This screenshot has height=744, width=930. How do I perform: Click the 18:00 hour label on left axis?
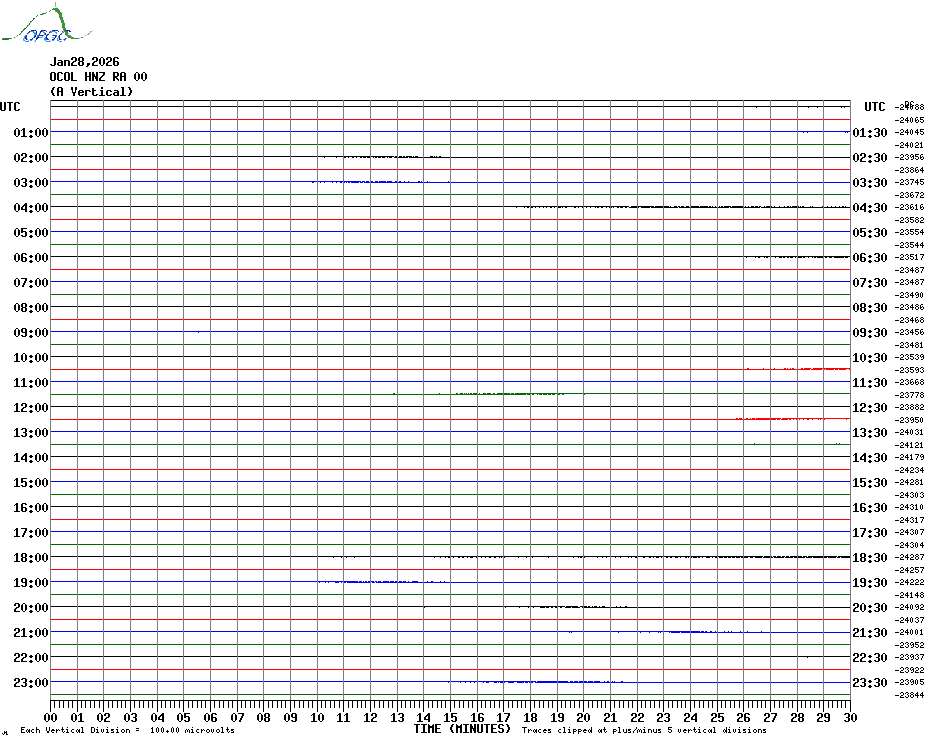click(31, 558)
